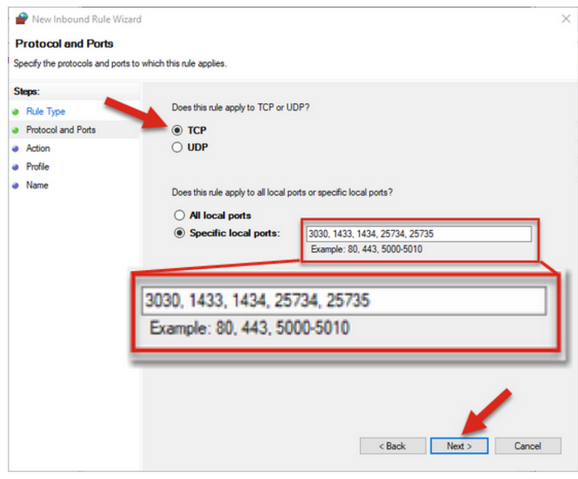Click the blue bullet beside Action
The height and width of the screenshot is (479, 578).
point(15,149)
